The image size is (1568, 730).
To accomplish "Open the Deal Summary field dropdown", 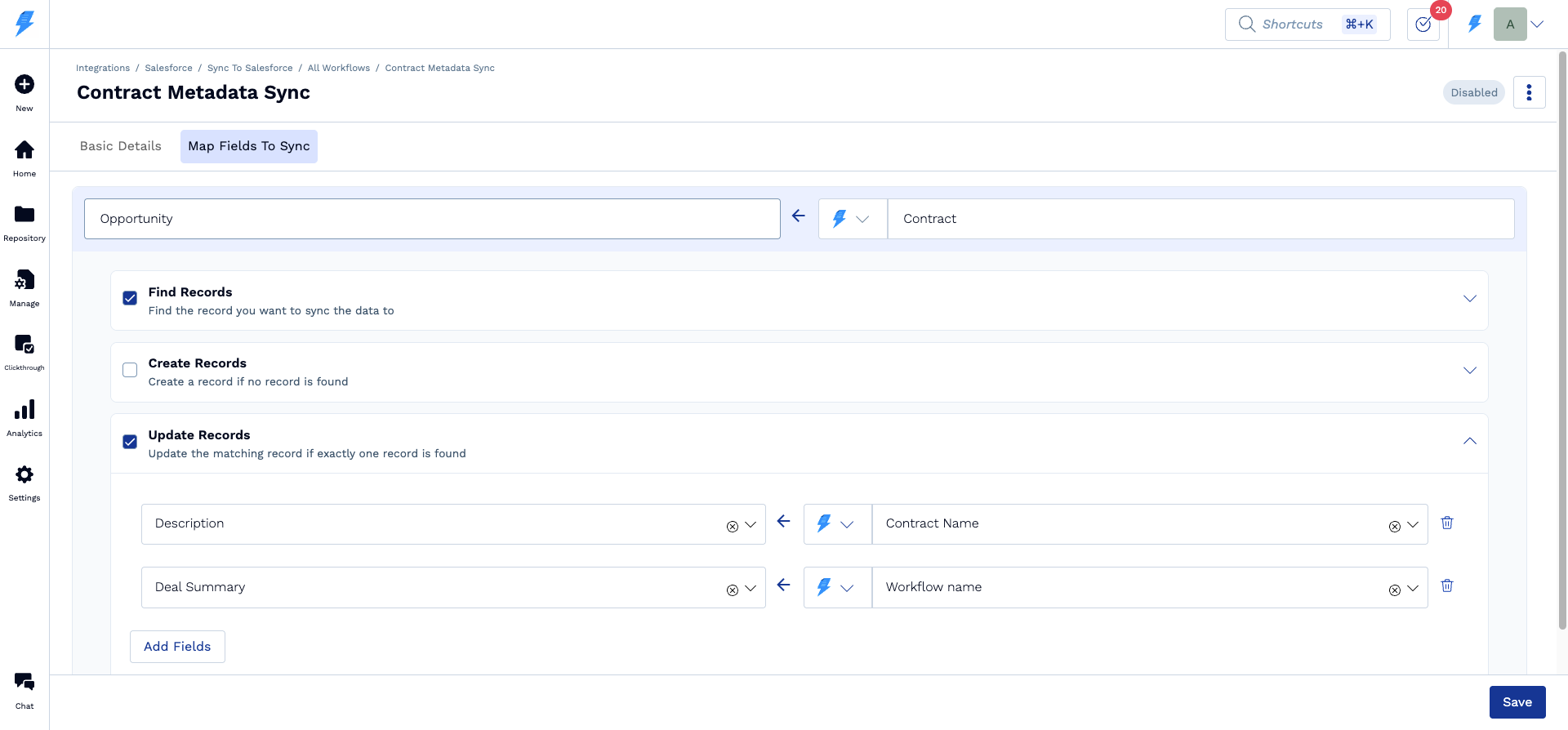I will tap(751, 589).
